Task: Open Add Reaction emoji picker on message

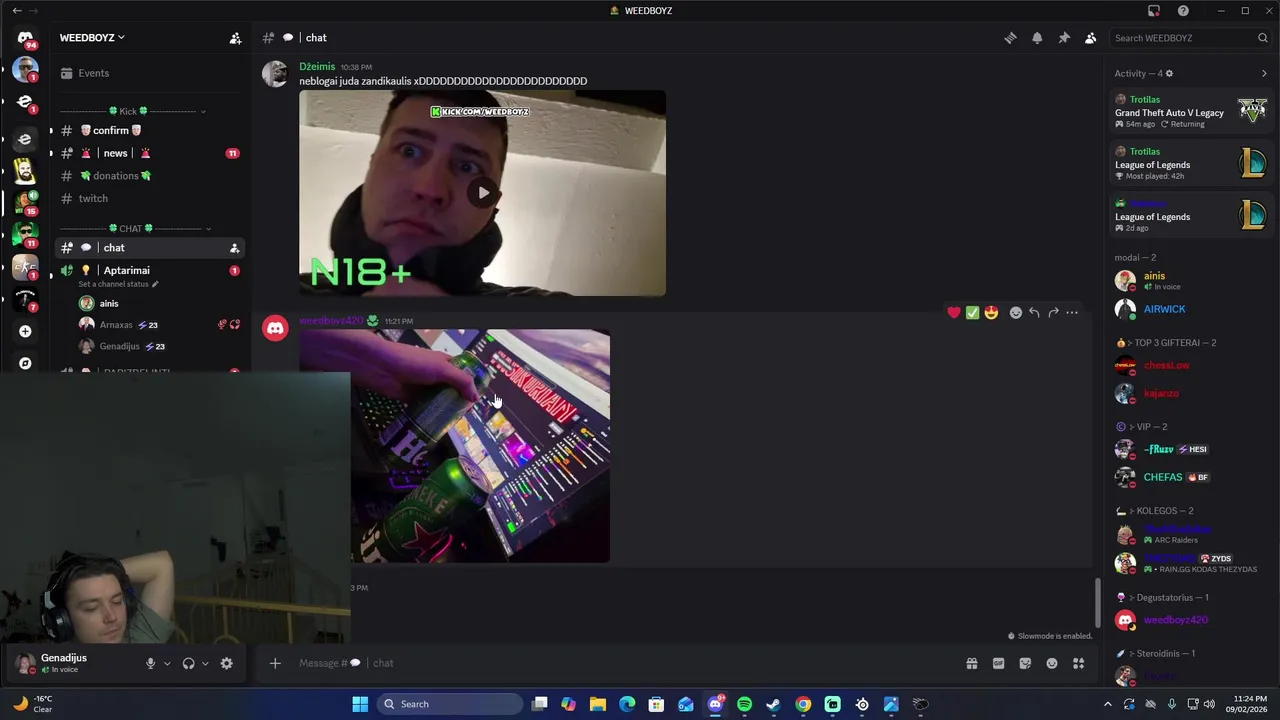Action: 1016,313
